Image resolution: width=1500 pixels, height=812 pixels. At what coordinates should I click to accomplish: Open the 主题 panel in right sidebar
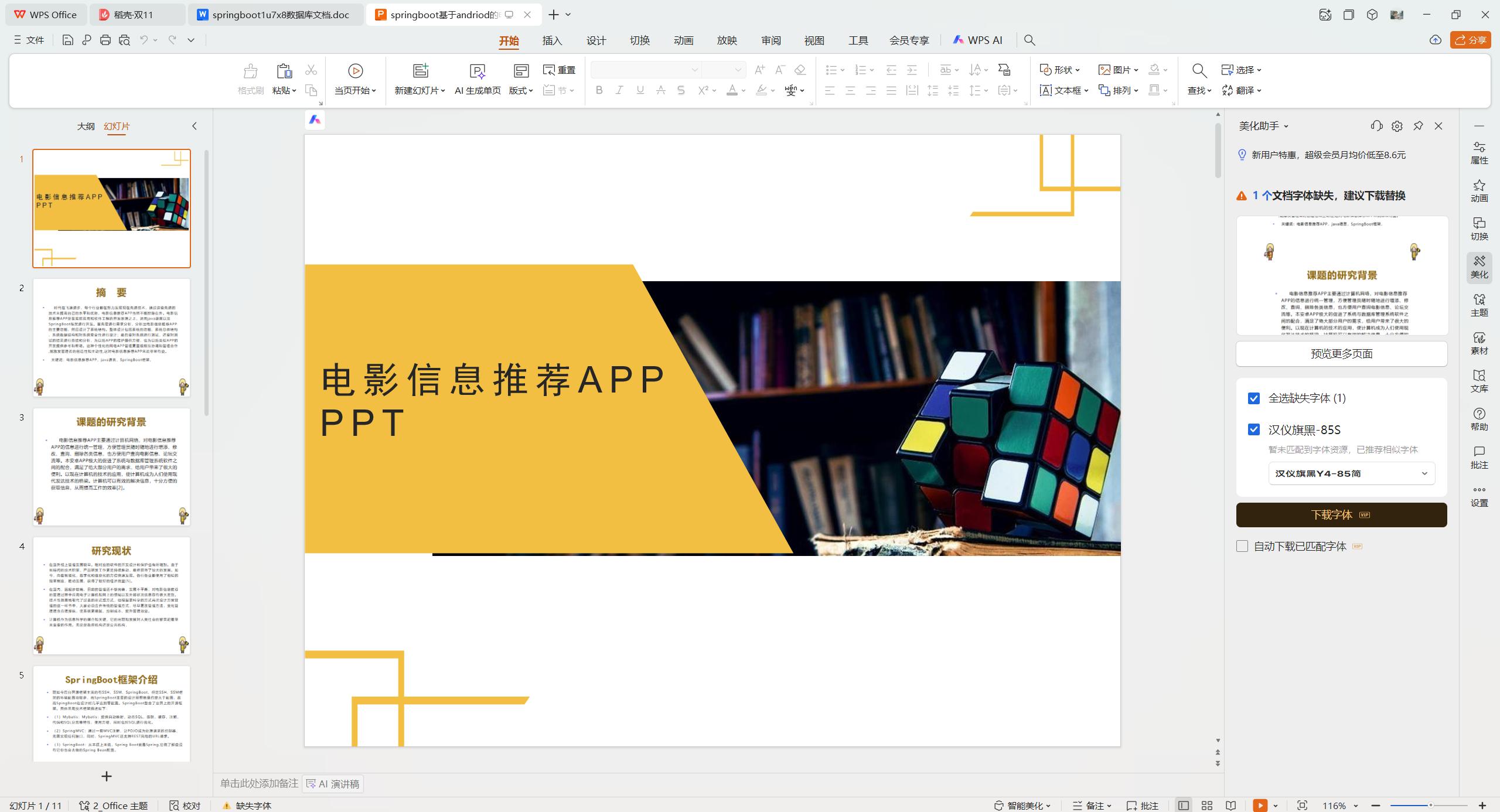click(1479, 305)
